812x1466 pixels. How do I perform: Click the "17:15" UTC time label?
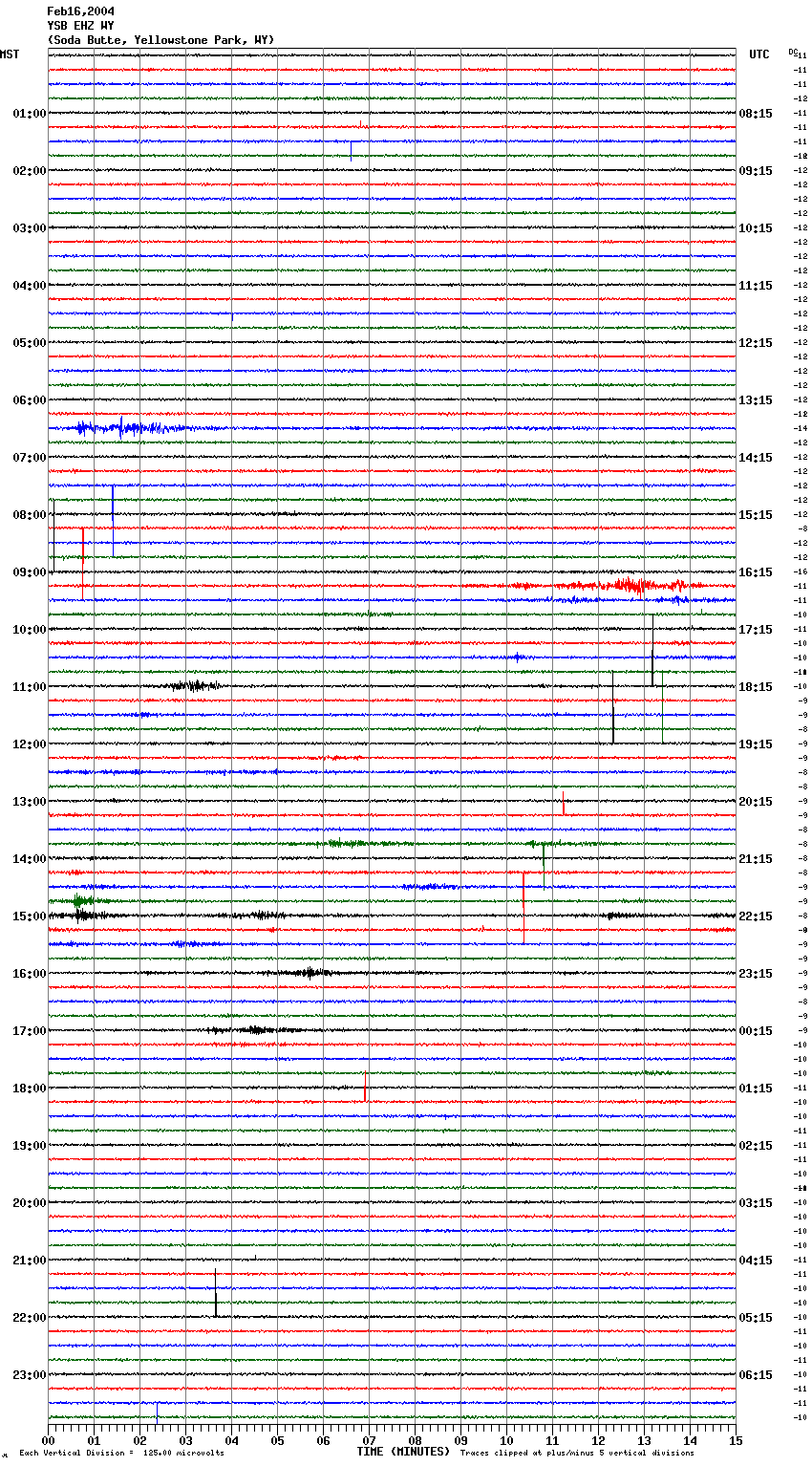756,630
